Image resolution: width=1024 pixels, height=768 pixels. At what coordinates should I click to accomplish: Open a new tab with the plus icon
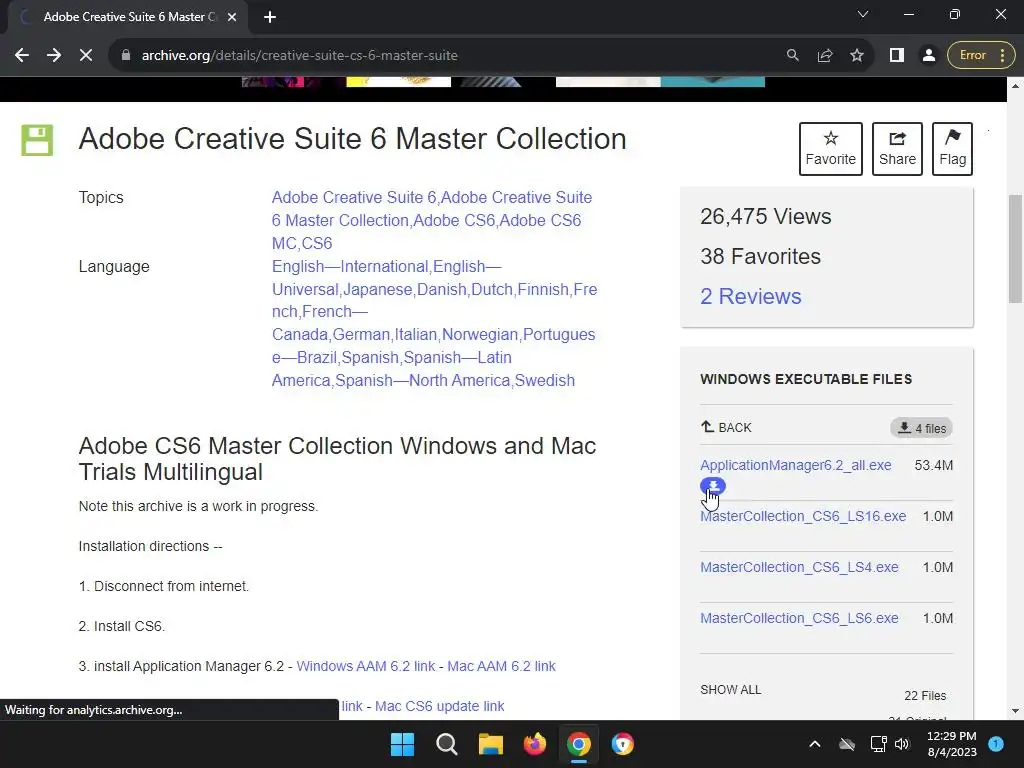(270, 17)
